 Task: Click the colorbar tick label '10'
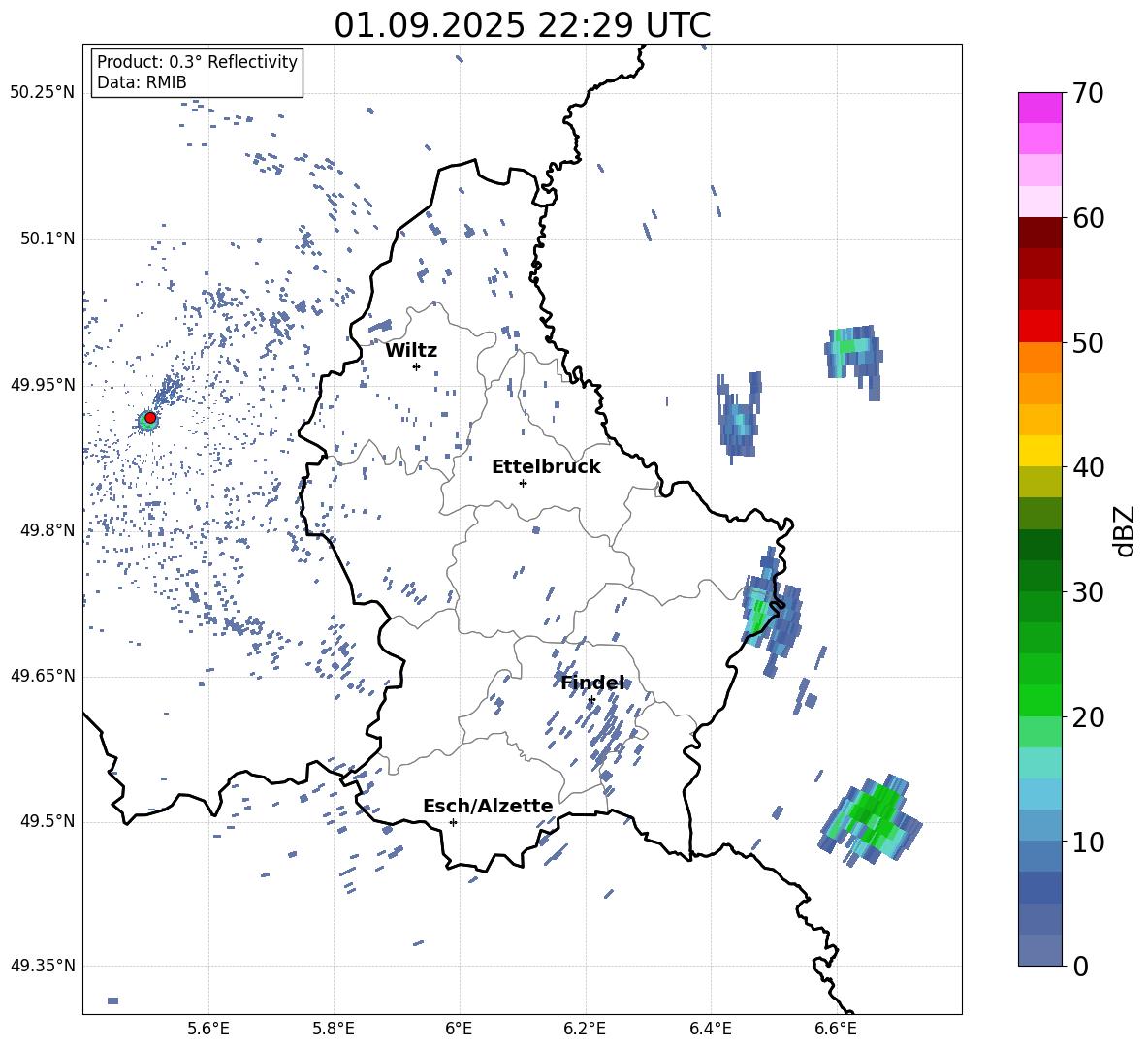[x=1089, y=842]
